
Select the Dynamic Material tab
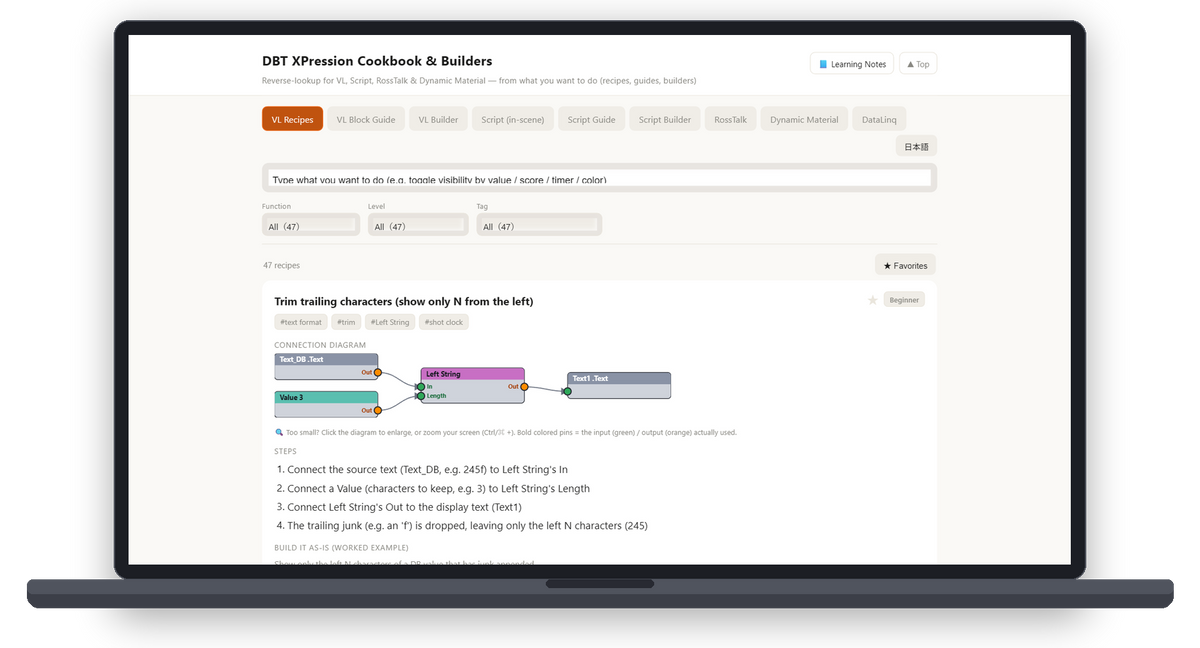click(x=804, y=119)
